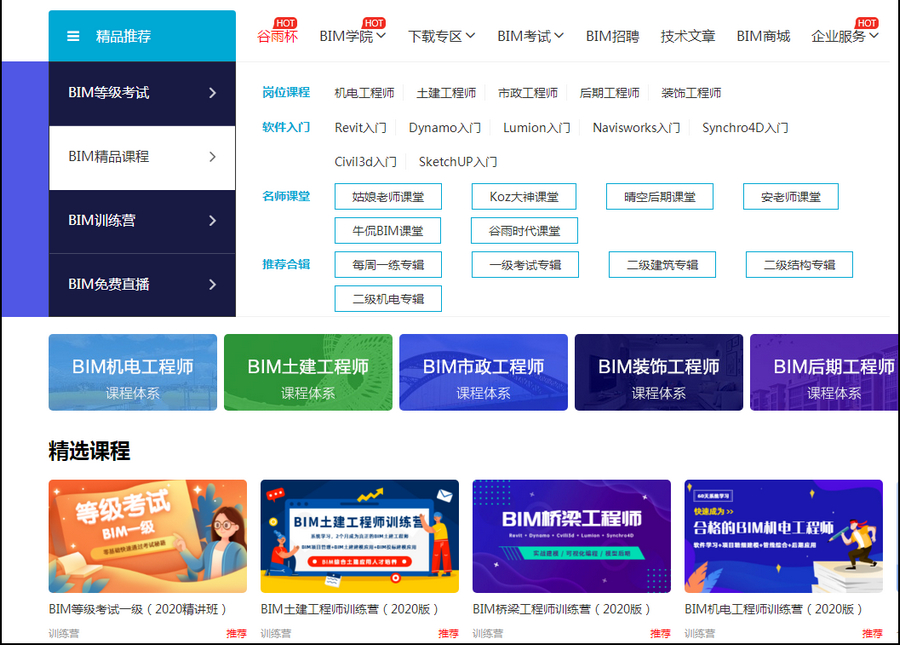Open the BIM商城 nav item
The width and height of the screenshot is (900, 645).
(763, 36)
